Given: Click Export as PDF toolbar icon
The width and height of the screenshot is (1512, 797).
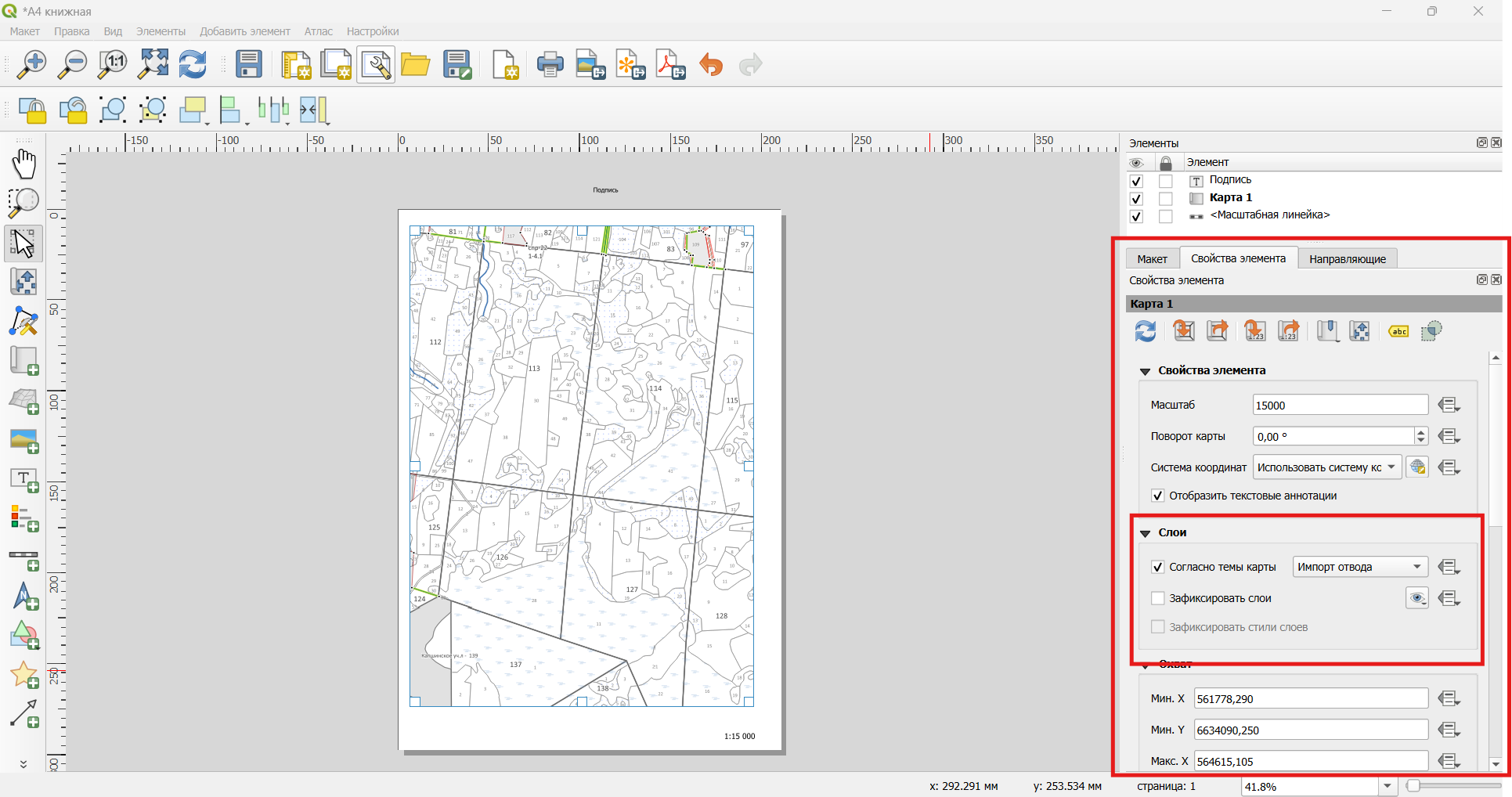Looking at the screenshot, I should [671, 65].
